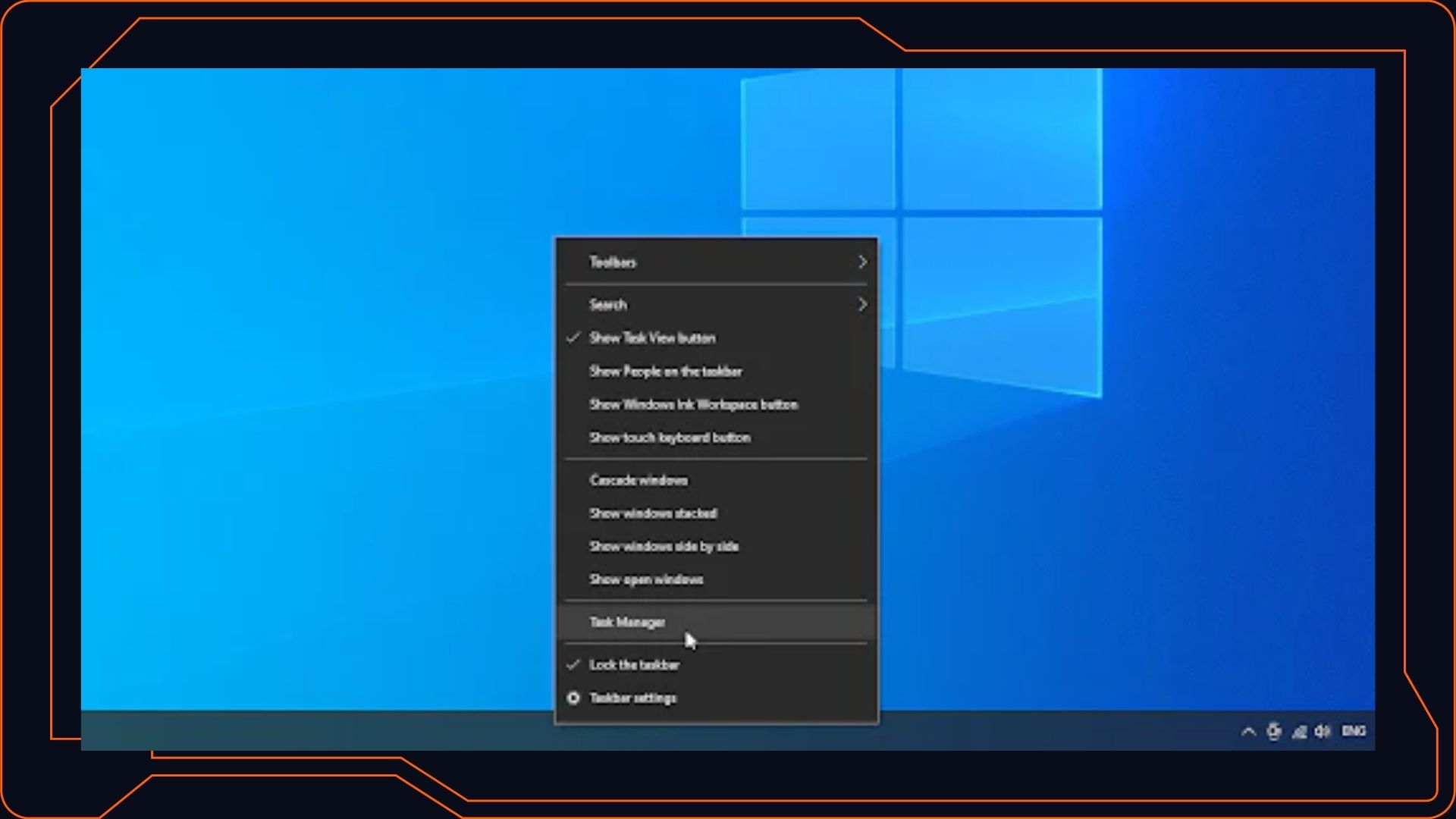
Task: Open Task Manager from the context menu
Action: 717,622
